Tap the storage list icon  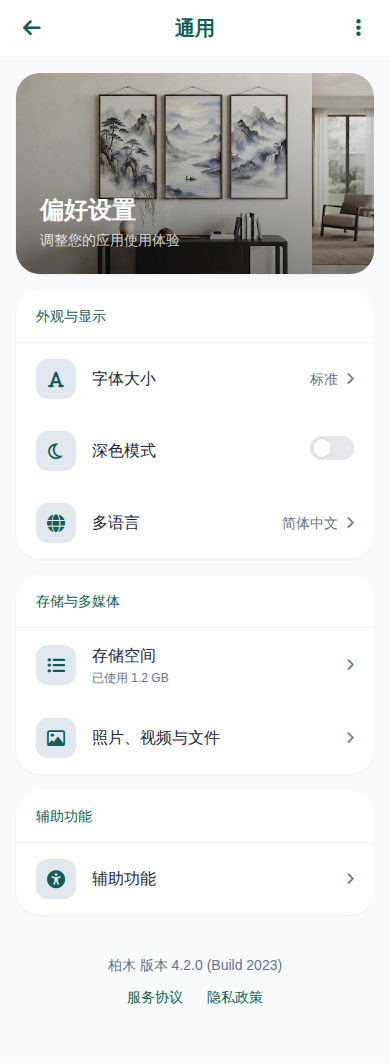[x=56, y=665]
